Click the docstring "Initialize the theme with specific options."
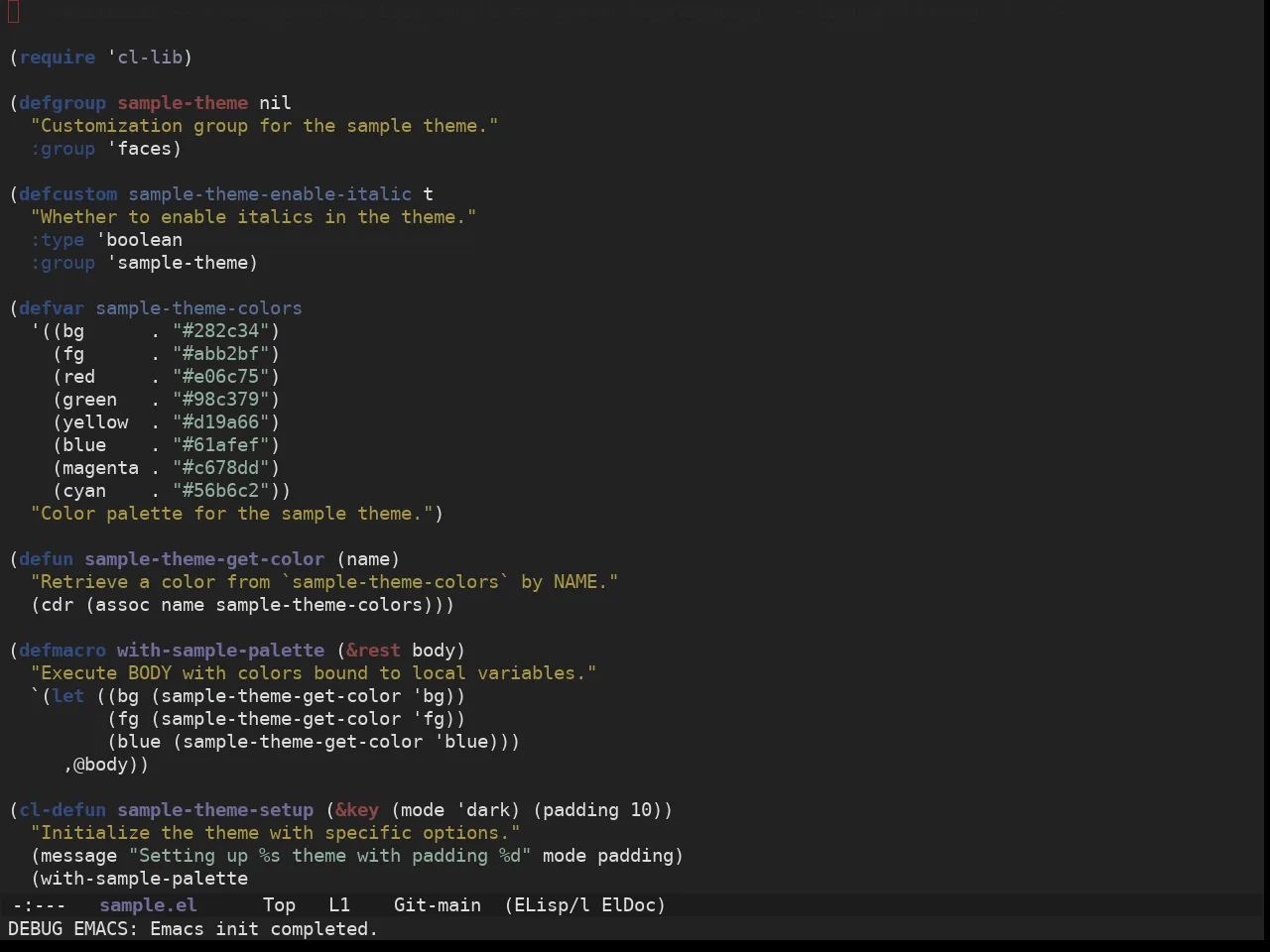1270x952 pixels. coord(276,833)
